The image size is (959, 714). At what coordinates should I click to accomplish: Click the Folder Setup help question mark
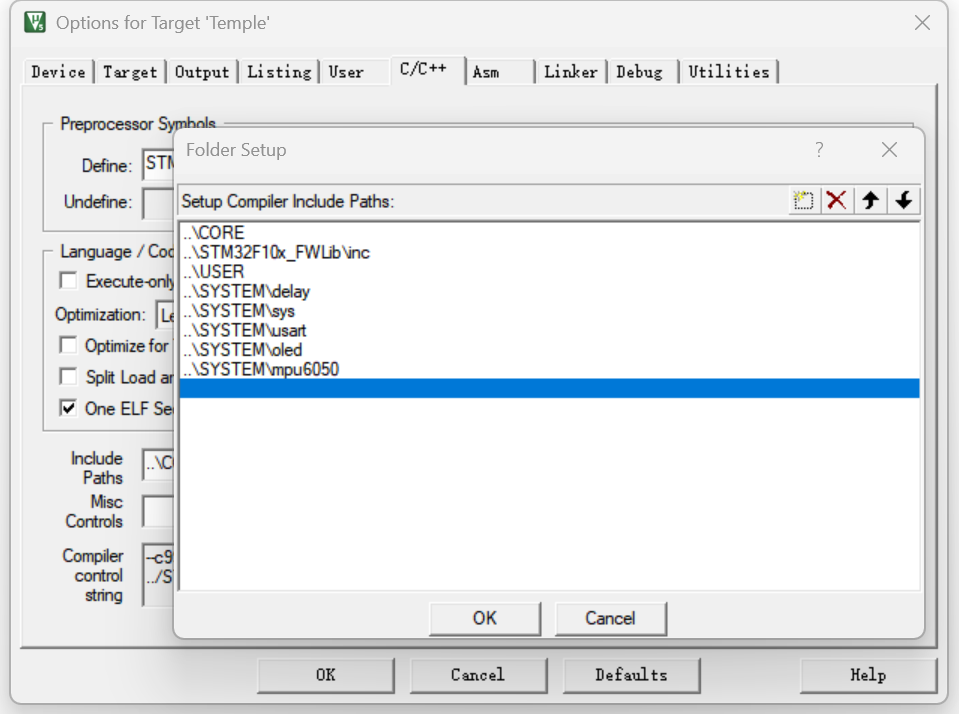tap(819, 150)
